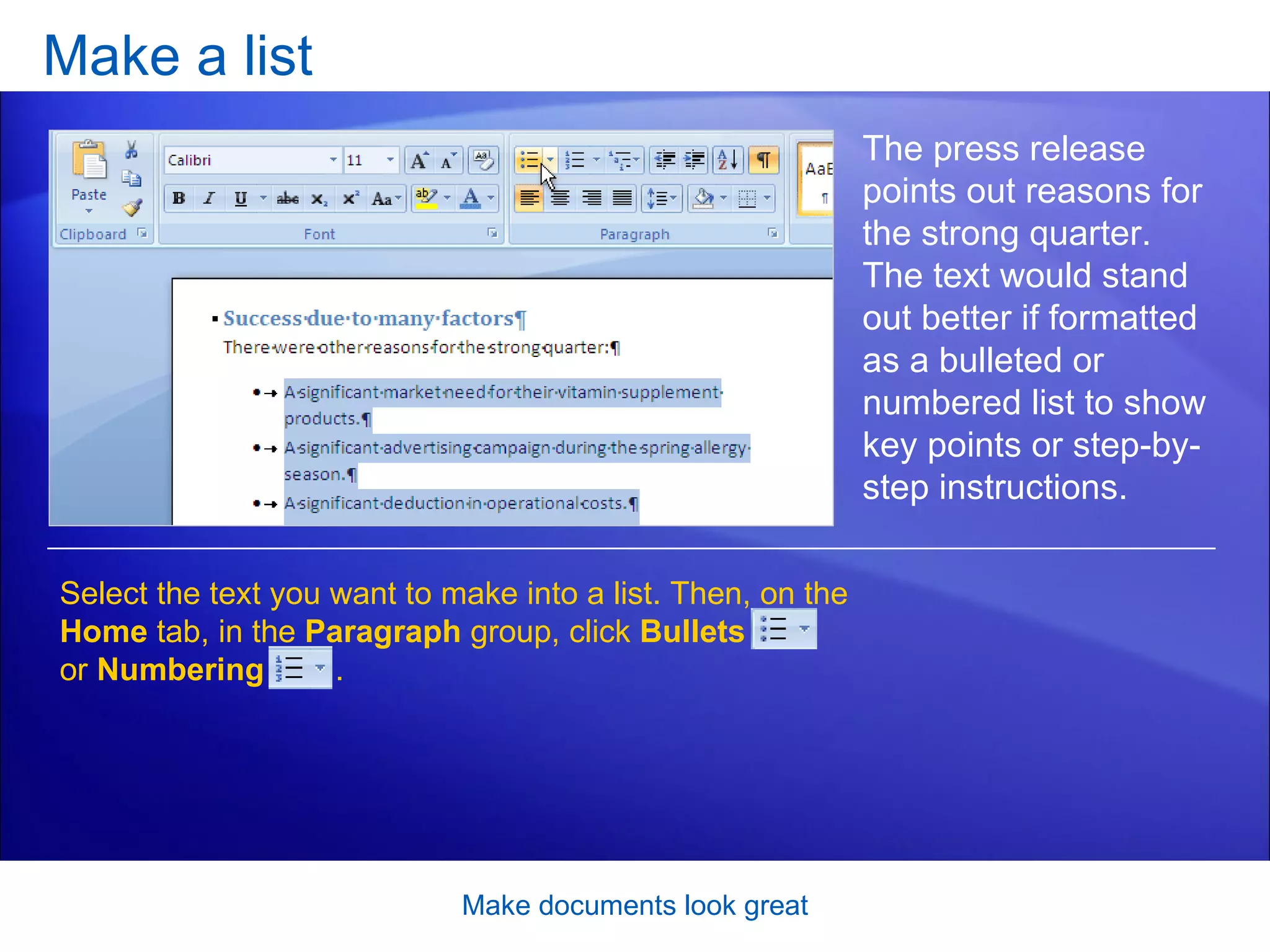1270x952 pixels.
Task: Select the Format Painter brush
Action: [132, 208]
